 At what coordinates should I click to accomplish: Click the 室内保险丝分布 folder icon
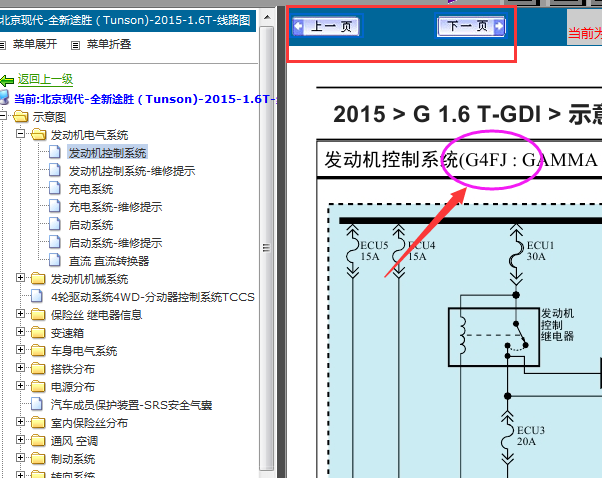[x=38, y=423]
